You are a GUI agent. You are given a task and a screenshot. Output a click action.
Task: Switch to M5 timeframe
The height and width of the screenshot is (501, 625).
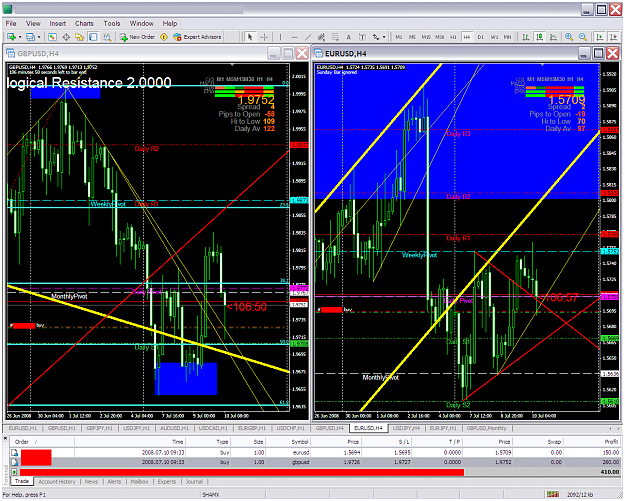point(412,37)
